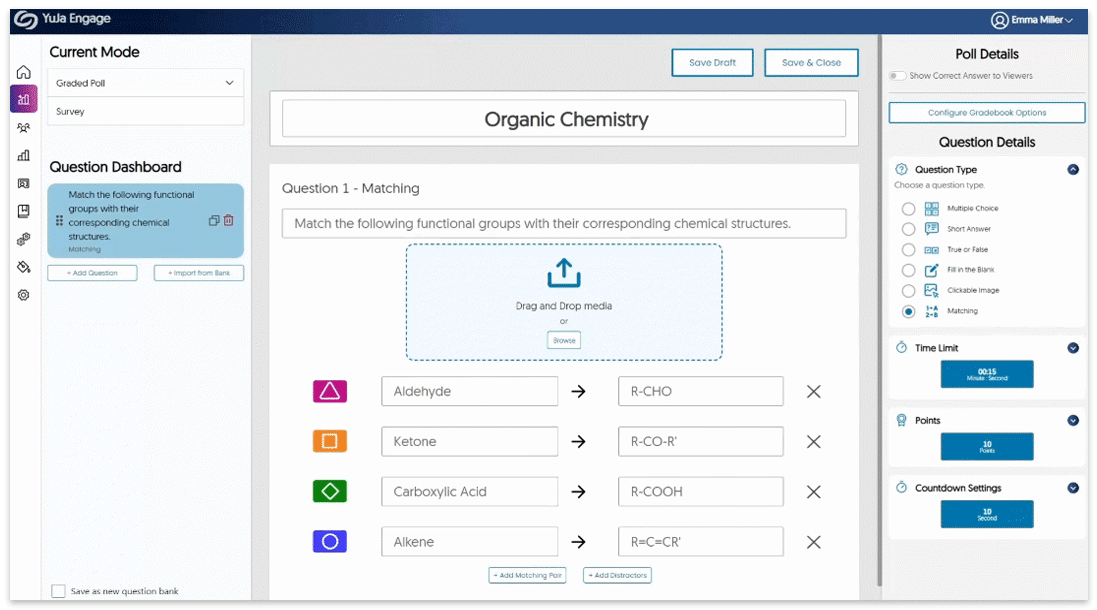Select Multiple Choice question type

[908, 209]
